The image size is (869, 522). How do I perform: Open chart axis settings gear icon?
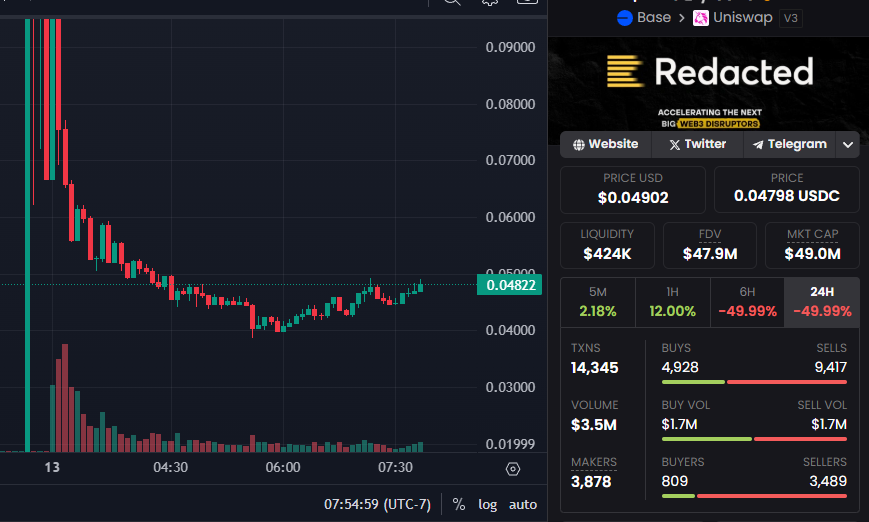[x=513, y=469]
